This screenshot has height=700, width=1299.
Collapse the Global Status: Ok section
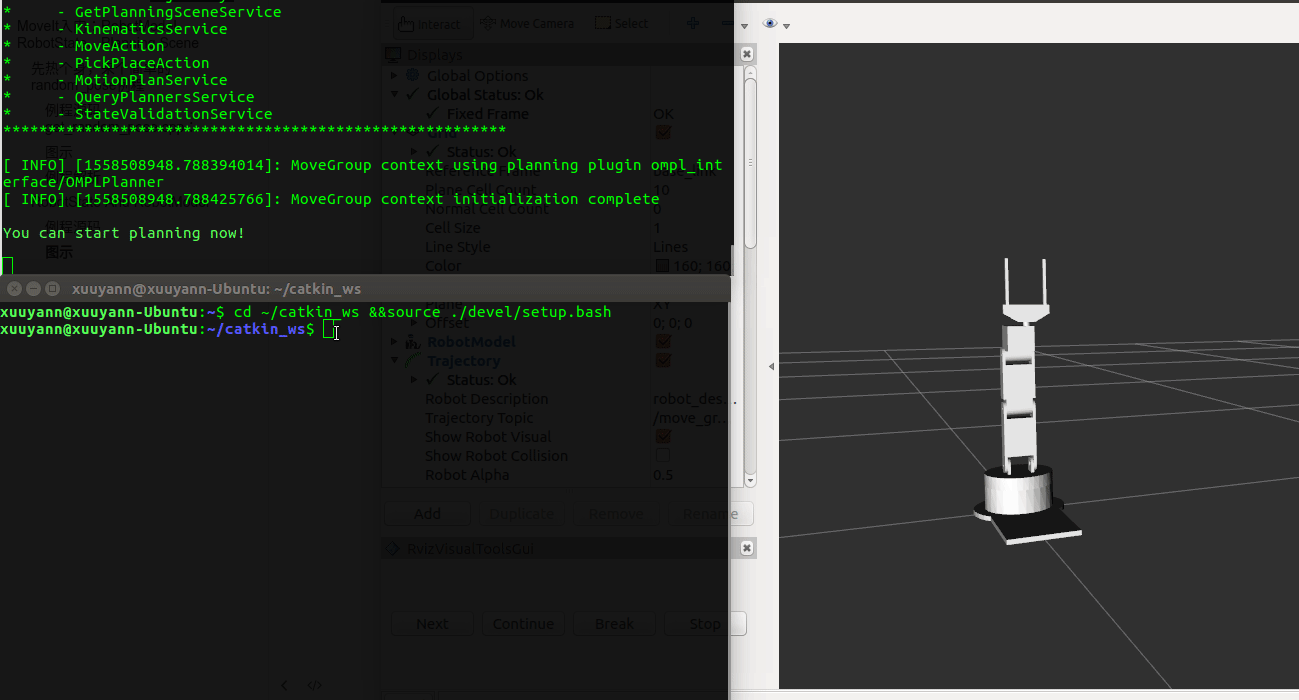click(x=394, y=94)
